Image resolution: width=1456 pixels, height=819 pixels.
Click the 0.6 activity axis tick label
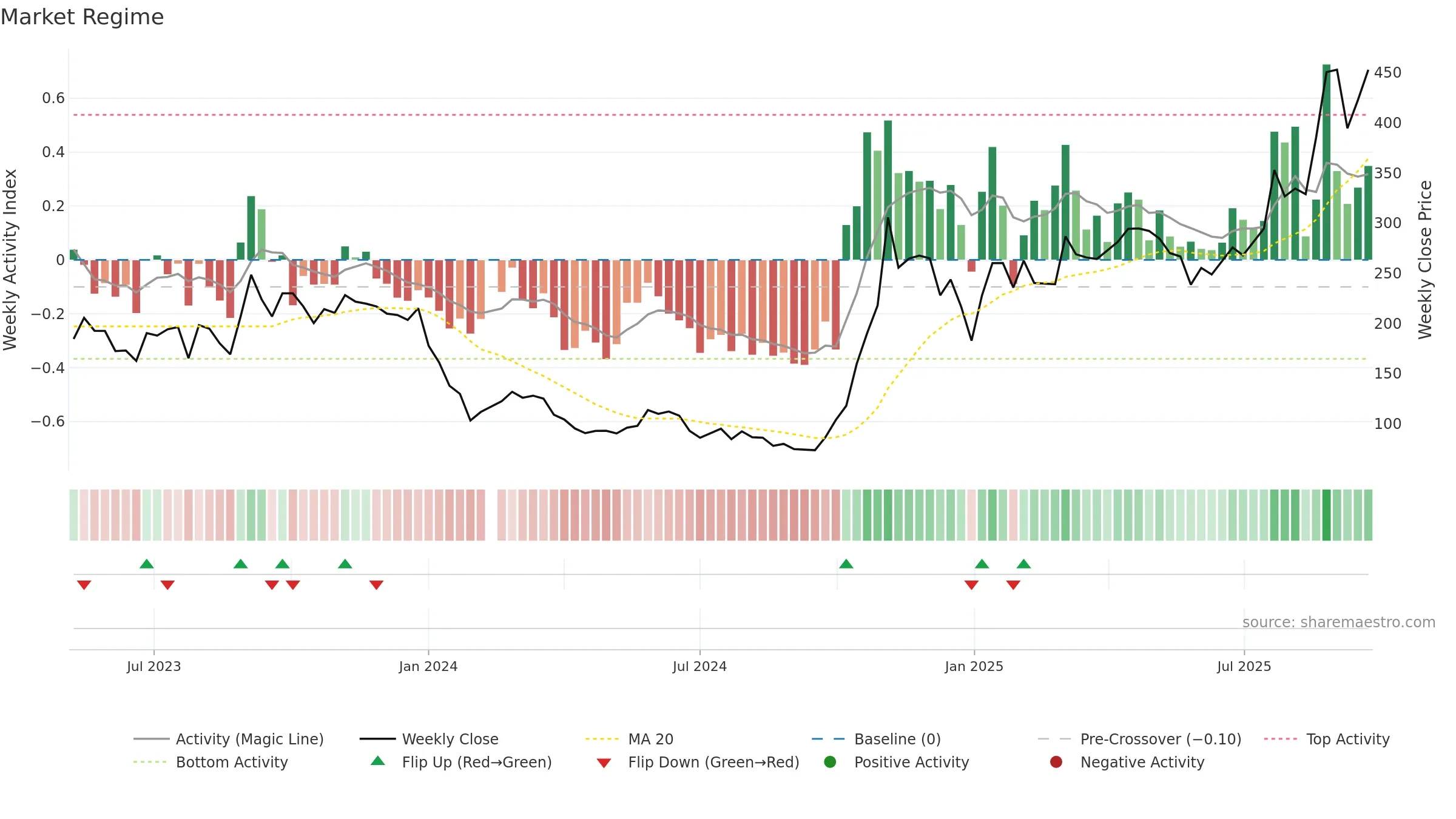(x=53, y=98)
